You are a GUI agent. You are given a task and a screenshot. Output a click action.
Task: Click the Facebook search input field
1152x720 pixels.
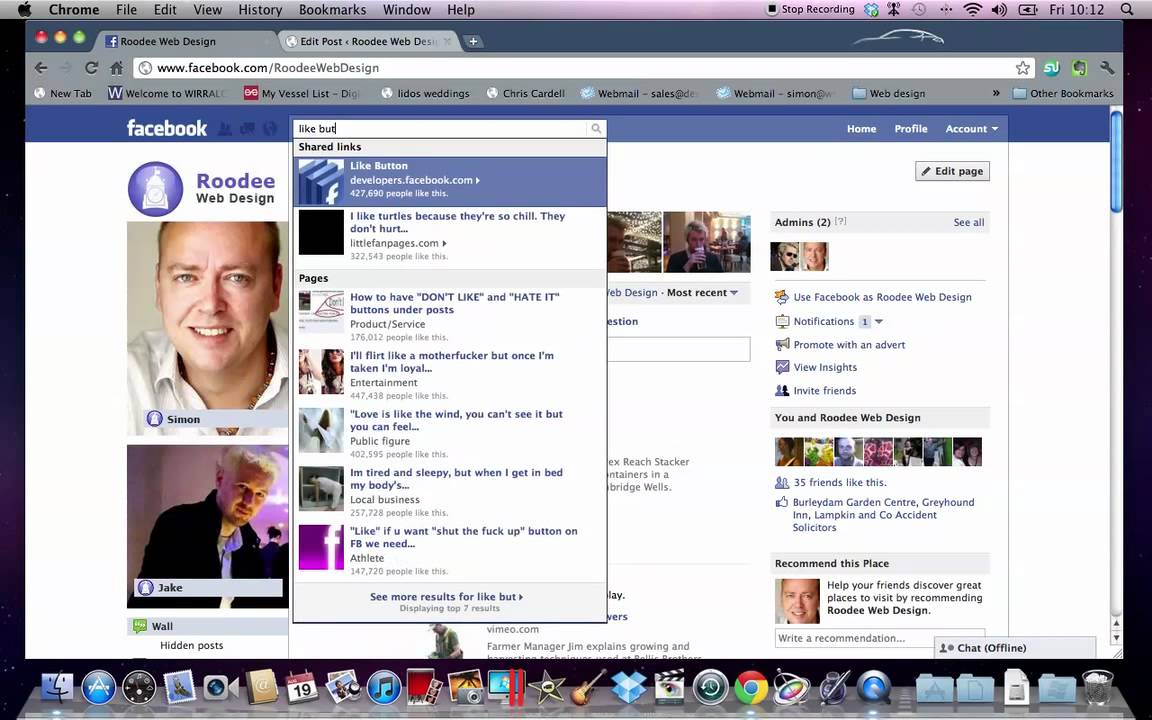(441, 129)
